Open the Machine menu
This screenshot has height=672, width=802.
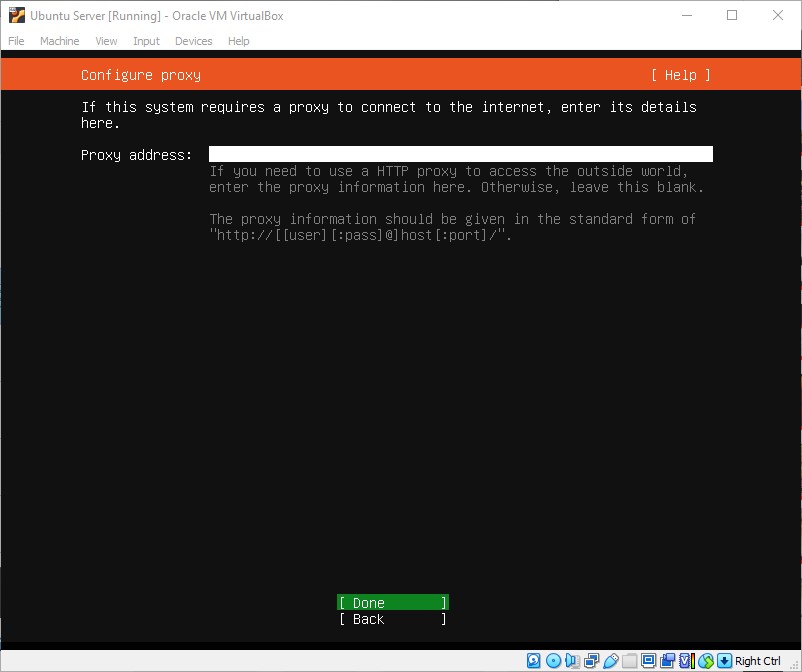point(59,41)
